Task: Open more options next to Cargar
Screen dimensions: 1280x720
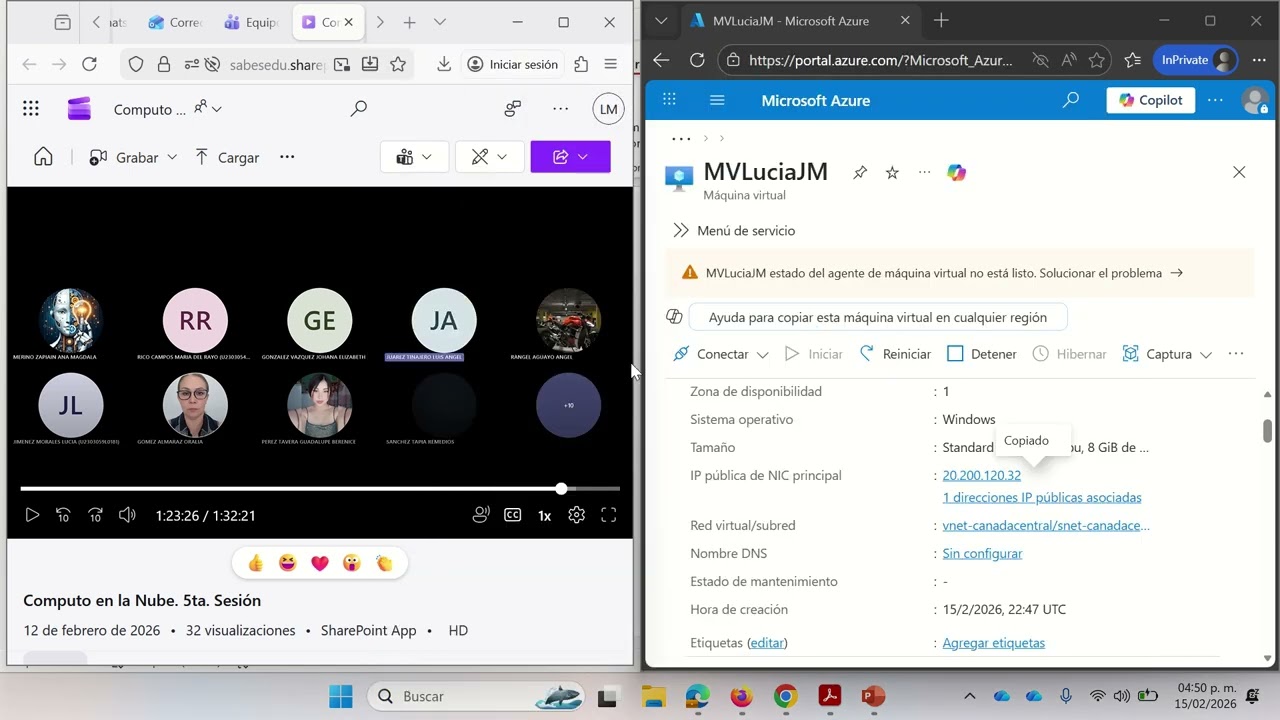Action: (x=287, y=157)
